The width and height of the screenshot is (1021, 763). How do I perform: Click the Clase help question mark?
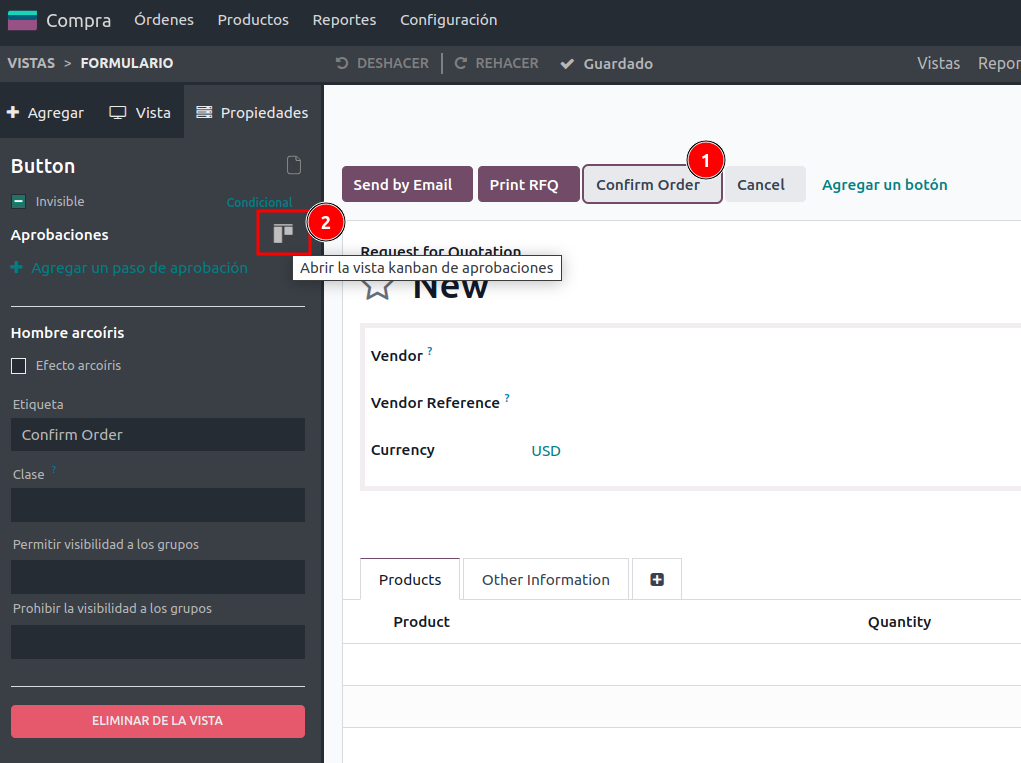click(x=54, y=469)
